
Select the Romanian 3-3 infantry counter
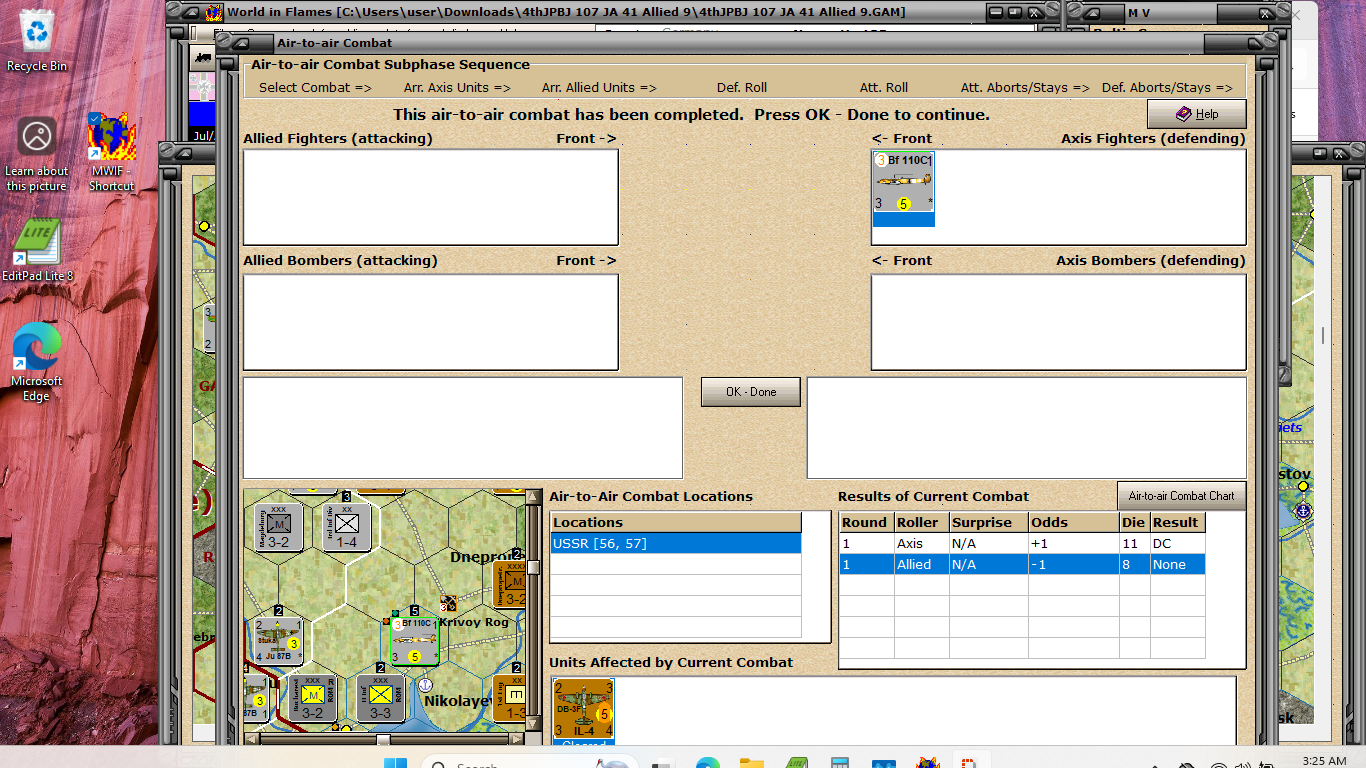[x=380, y=697]
